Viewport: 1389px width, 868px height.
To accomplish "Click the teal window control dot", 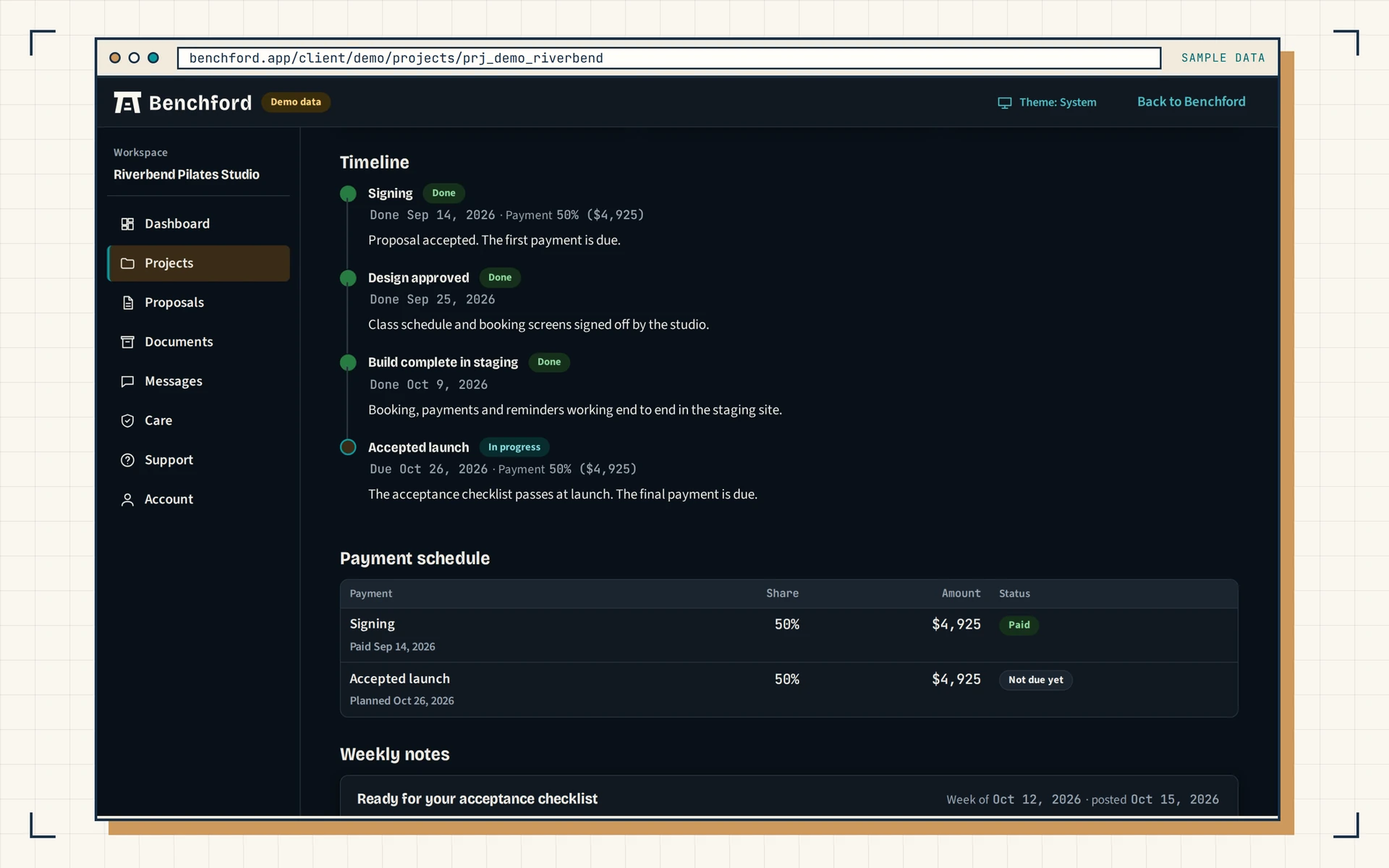I will pyautogui.click(x=153, y=58).
